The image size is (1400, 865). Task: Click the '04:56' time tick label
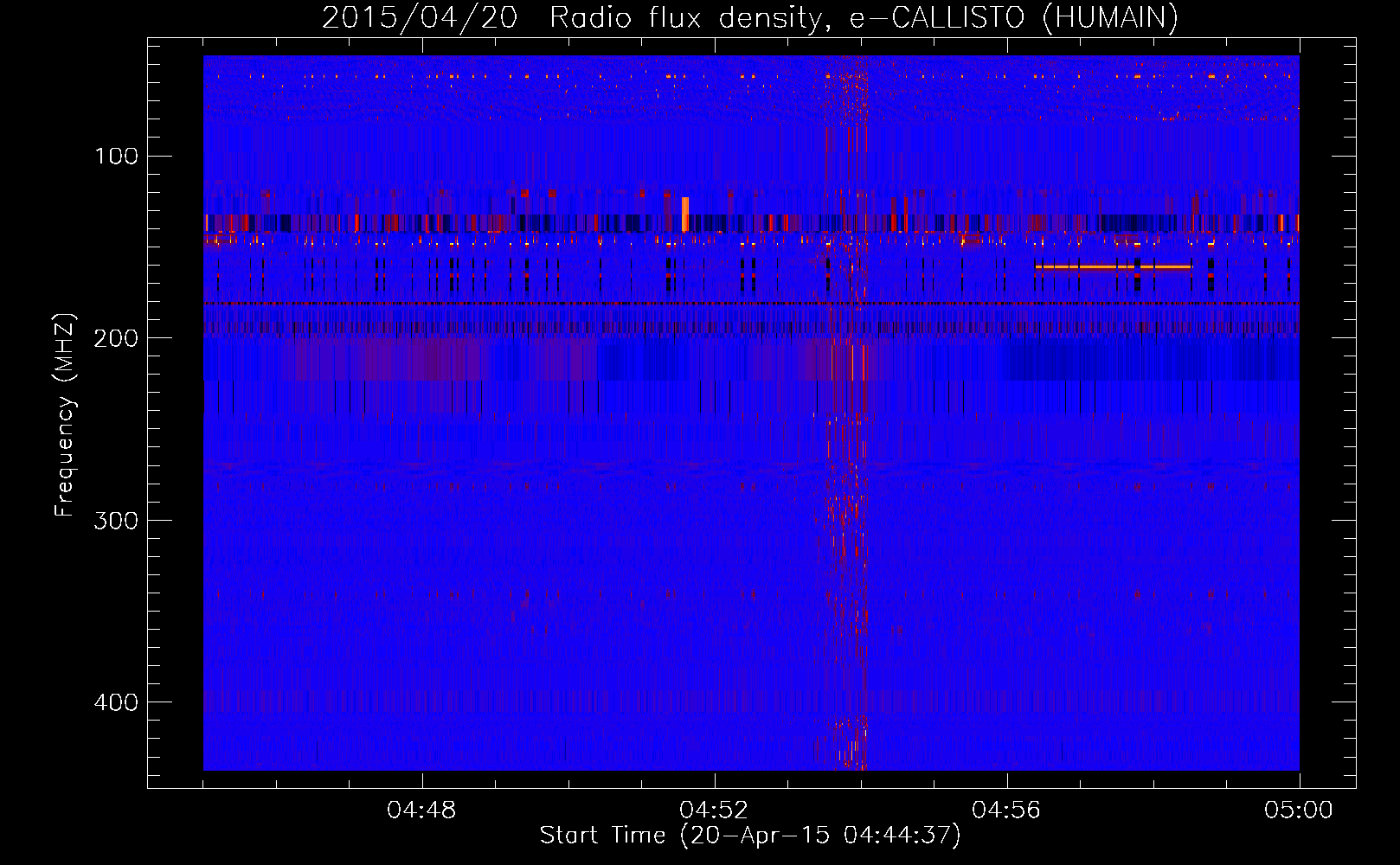pos(1006,811)
